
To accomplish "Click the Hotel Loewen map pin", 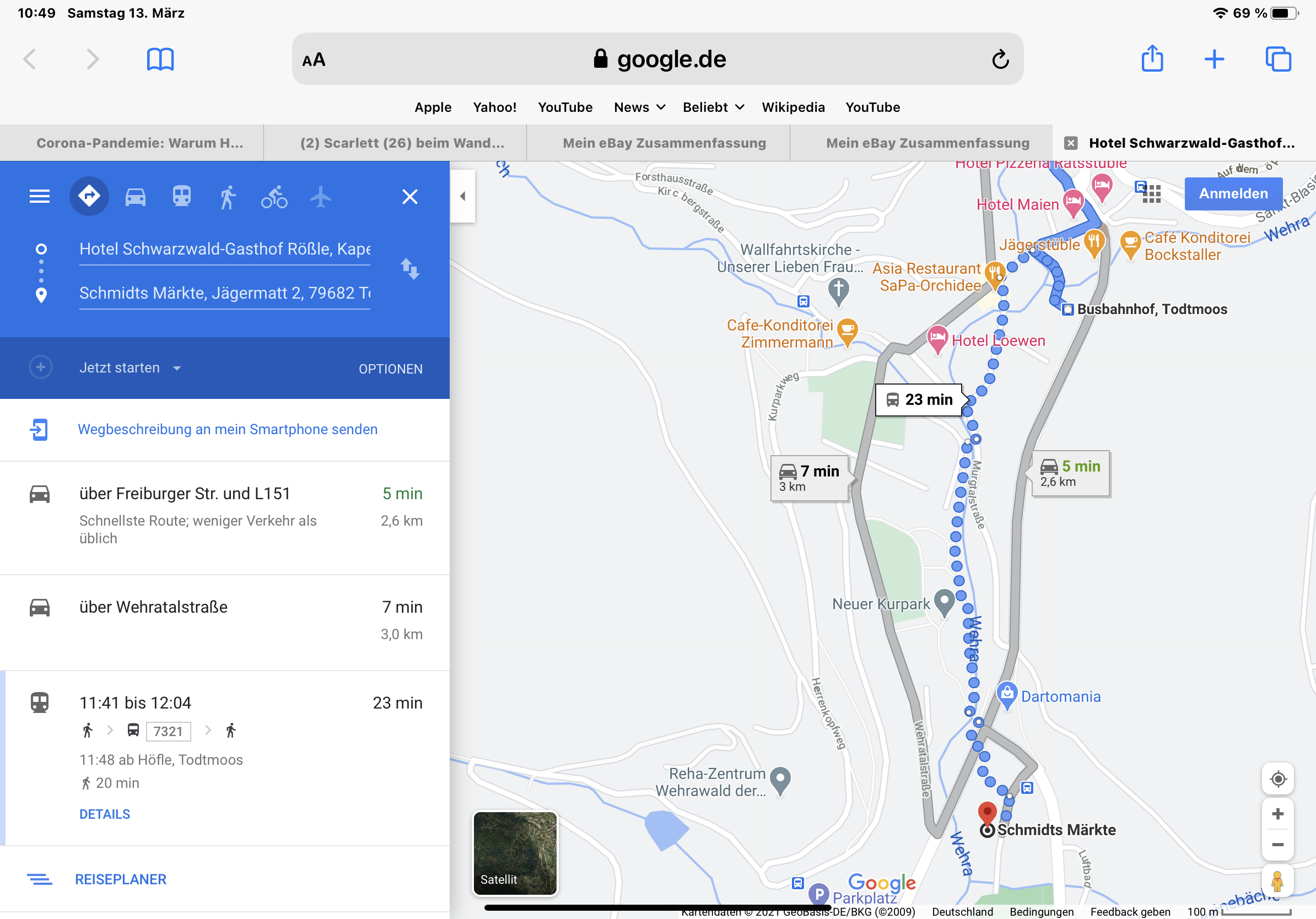I will (x=938, y=339).
